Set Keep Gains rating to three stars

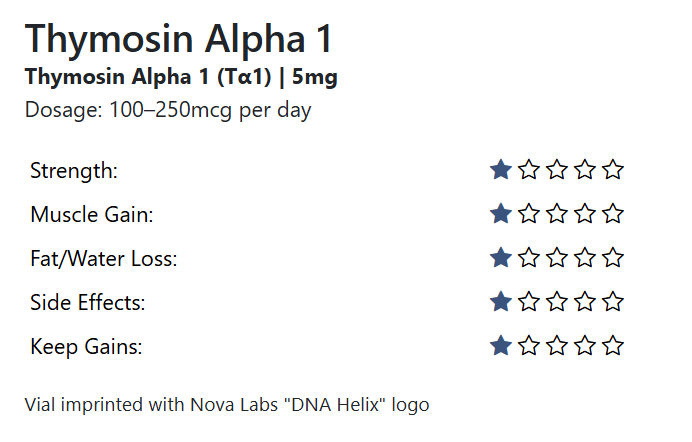coord(557,346)
